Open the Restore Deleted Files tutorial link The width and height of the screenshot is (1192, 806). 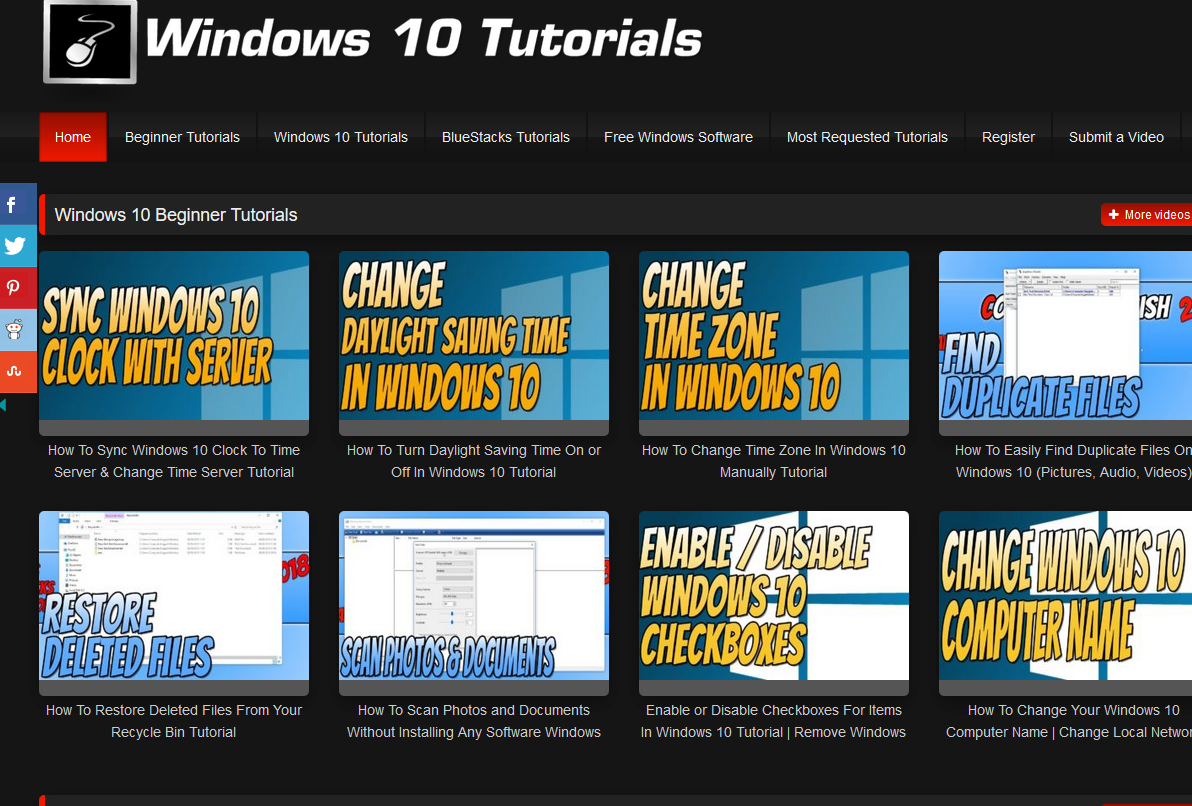pos(173,721)
